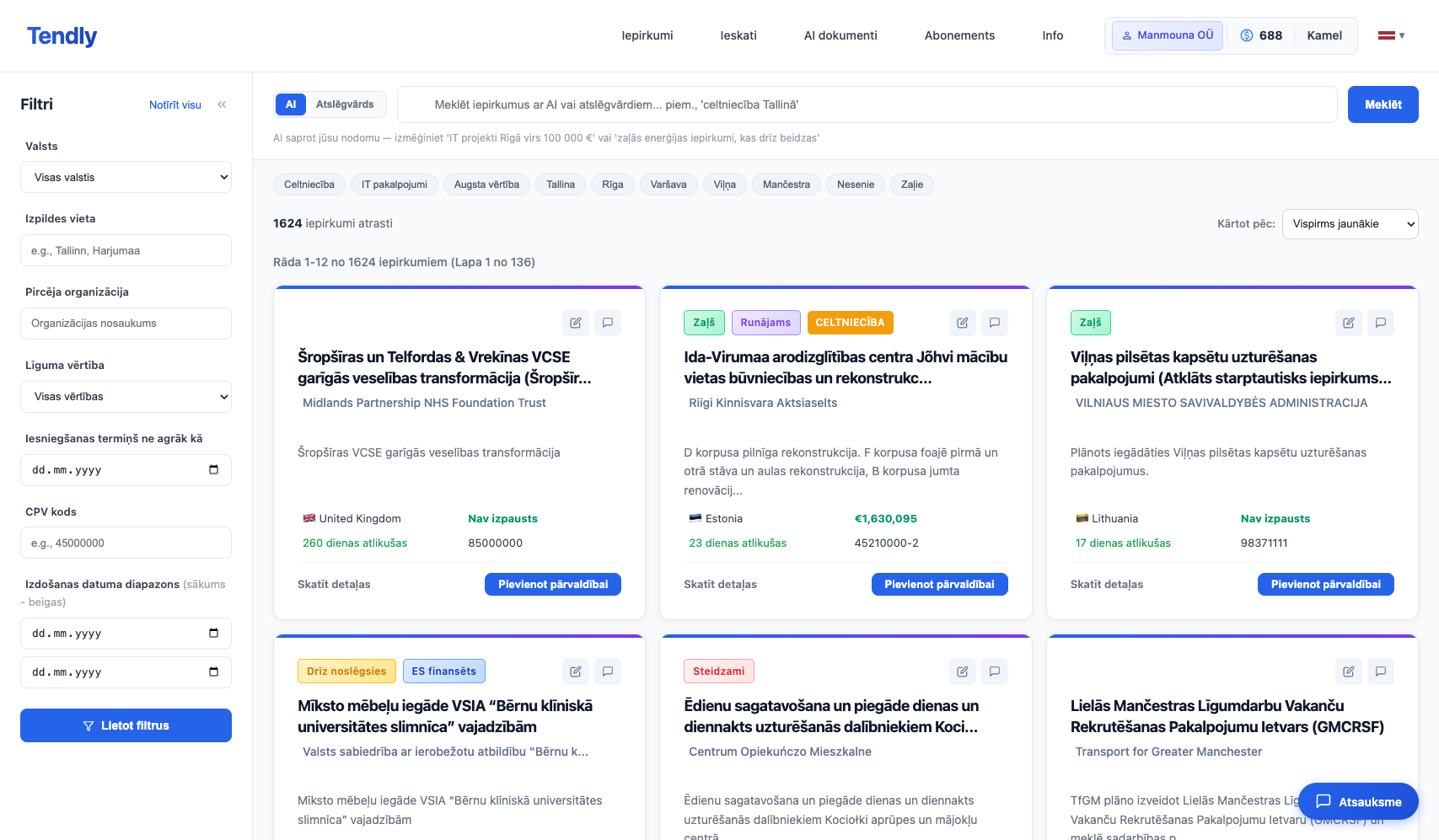Click the Notīrīt visu link

coord(175,105)
